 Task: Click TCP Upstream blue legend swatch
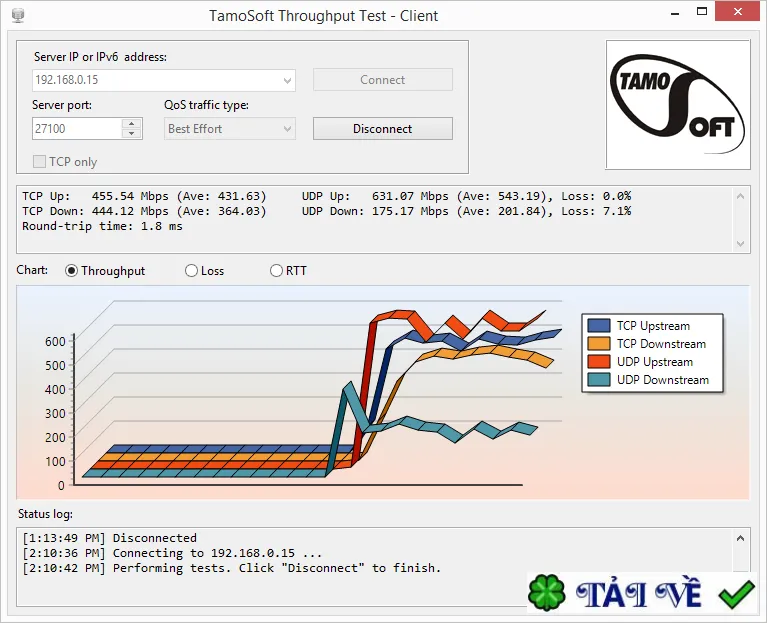click(599, 326)
